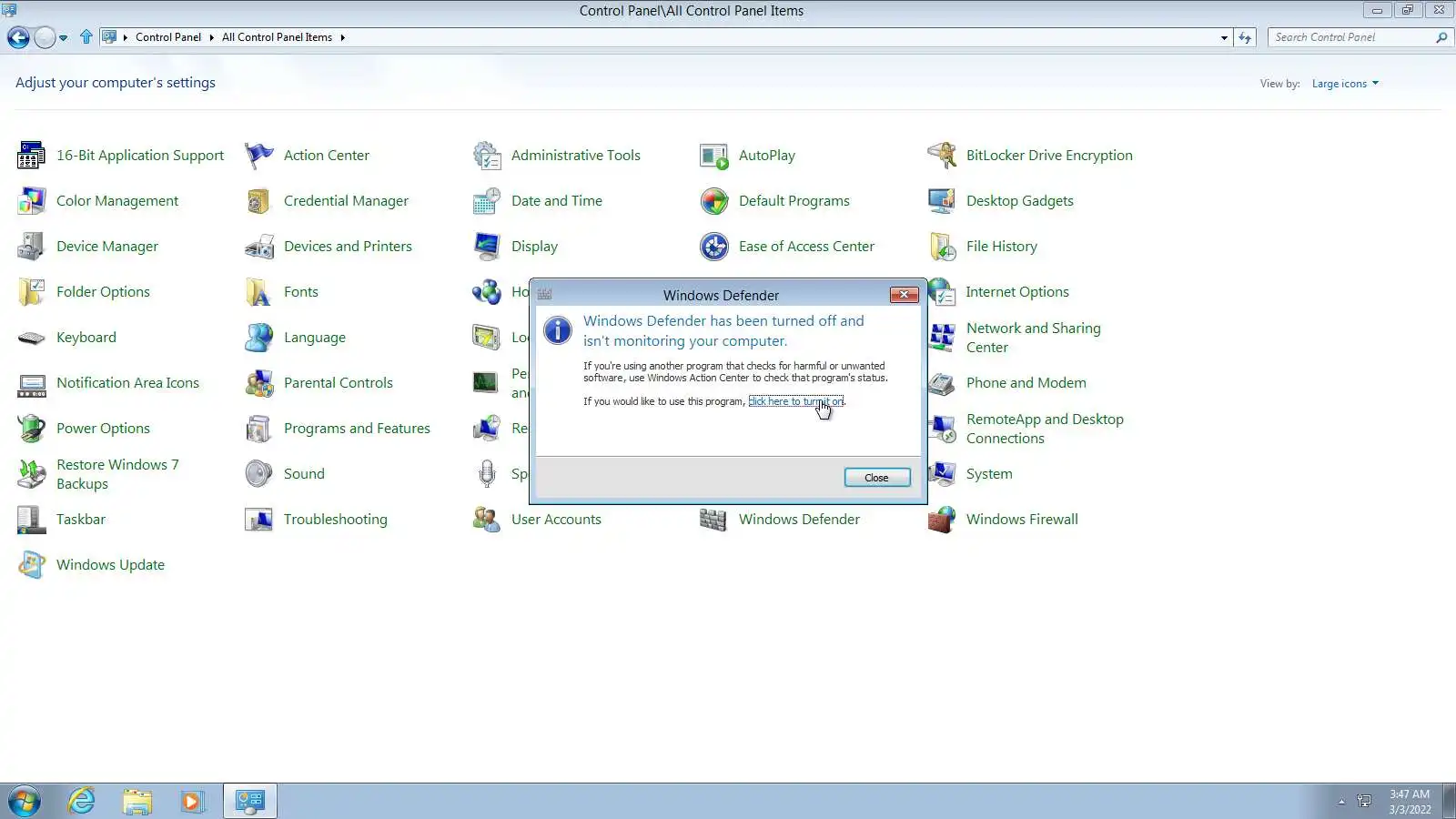The width and height of the screenshot is (1456, 819).
Task: Open the Credential Manager icon
Action: point(258,201)
